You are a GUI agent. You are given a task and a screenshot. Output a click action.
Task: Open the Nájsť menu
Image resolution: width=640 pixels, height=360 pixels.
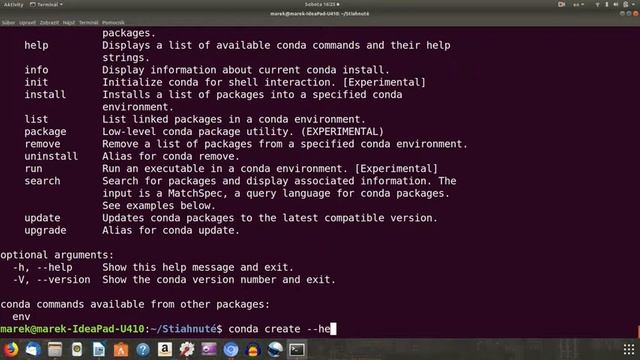point(69,22)
